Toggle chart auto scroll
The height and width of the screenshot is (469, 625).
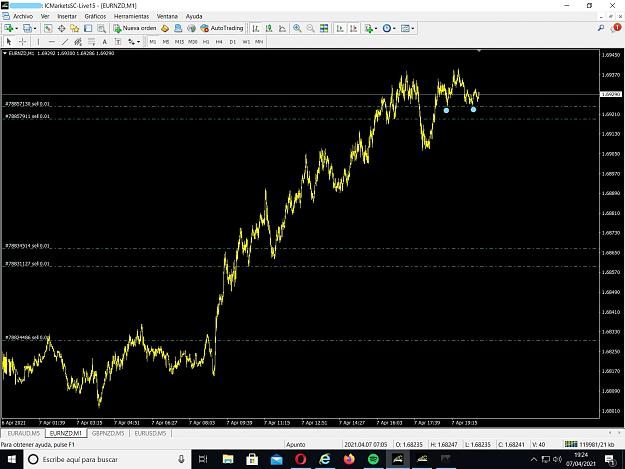tap(340, 28)
